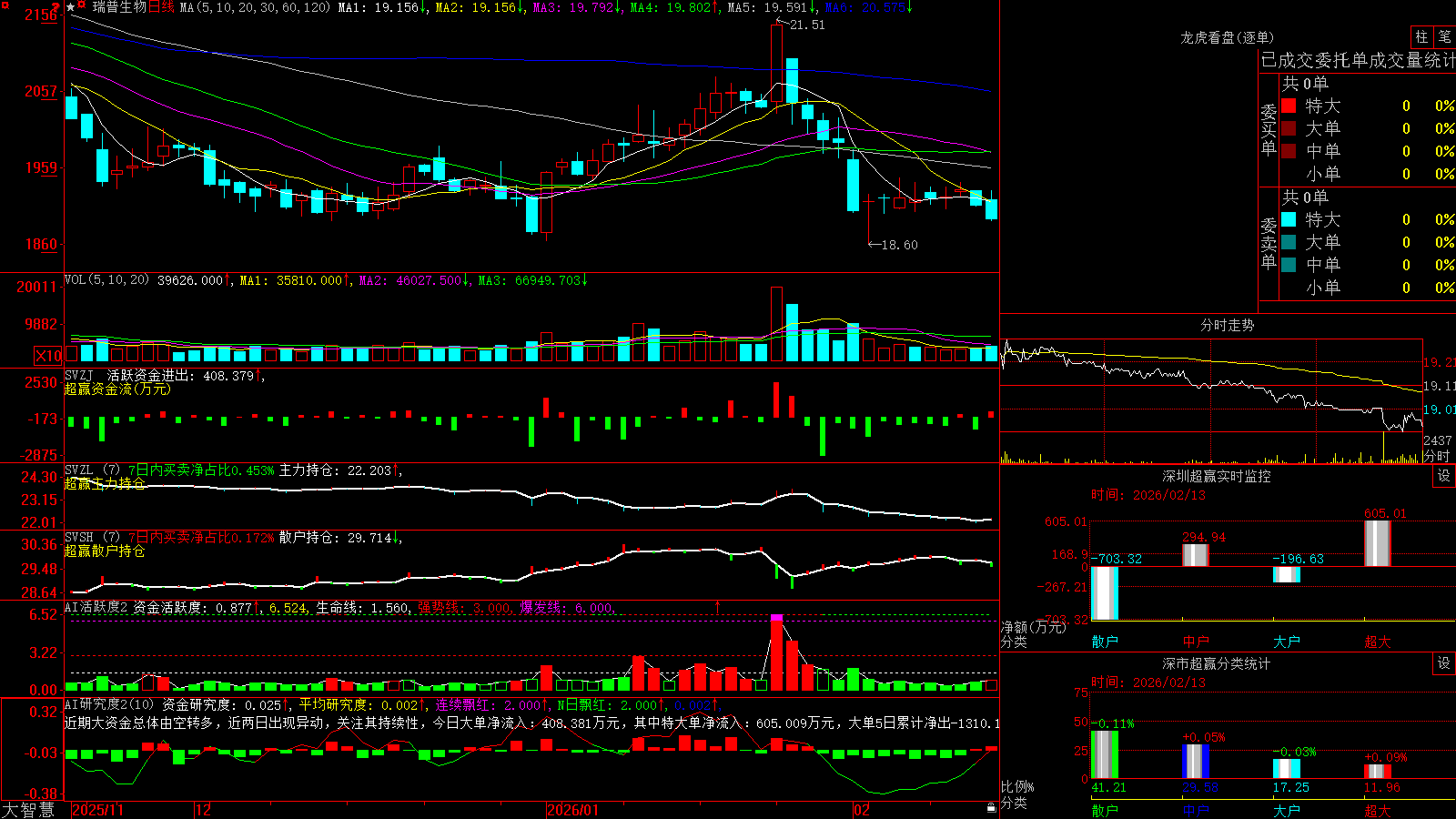Image resolution: width=1456 pixels, height=819 pixels.
Task: Click the 已成交委托单成交量统计 header
Action: 1358,60
